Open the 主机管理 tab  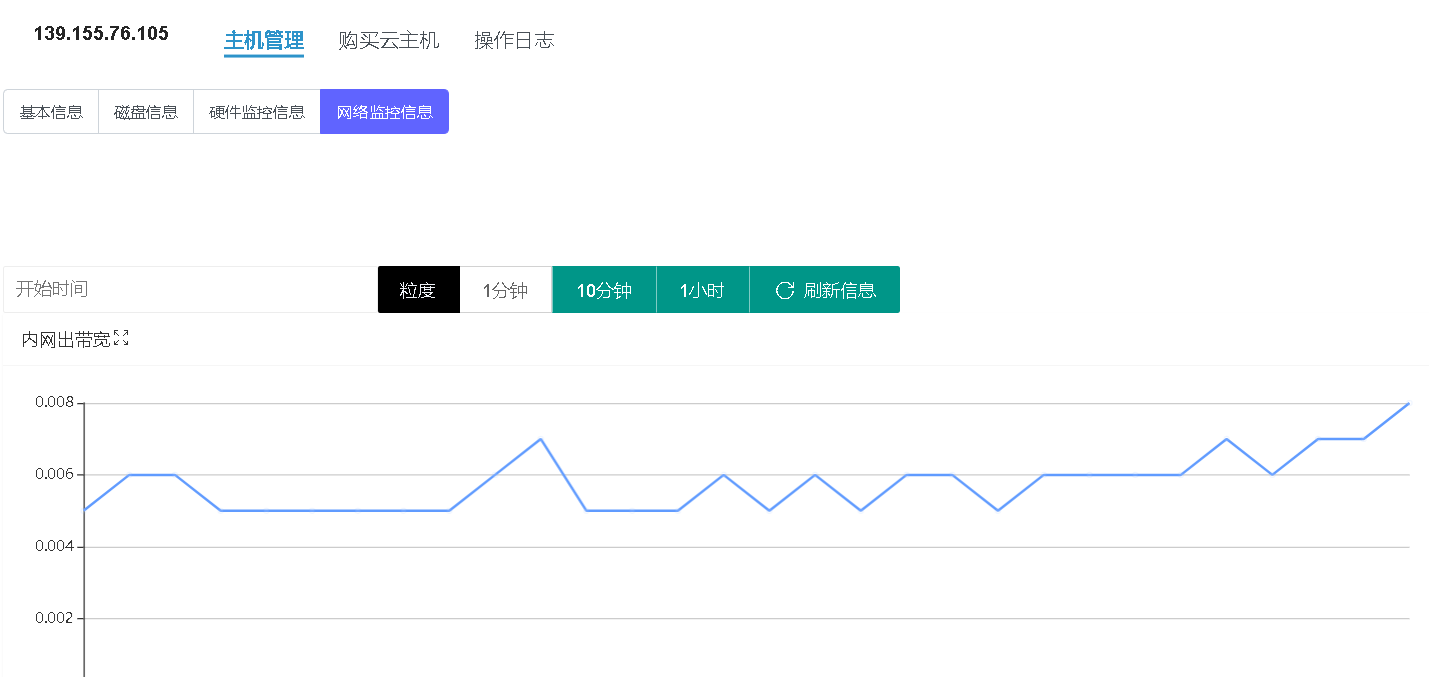264,41
